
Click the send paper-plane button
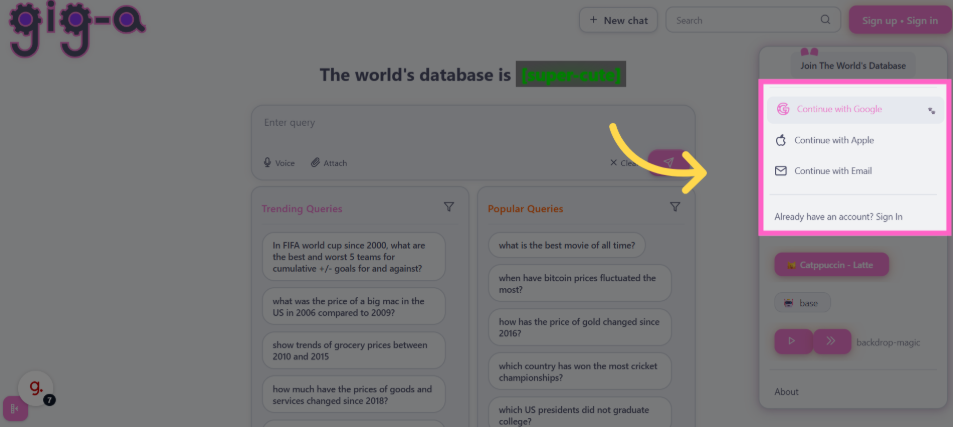coord(667,163)
